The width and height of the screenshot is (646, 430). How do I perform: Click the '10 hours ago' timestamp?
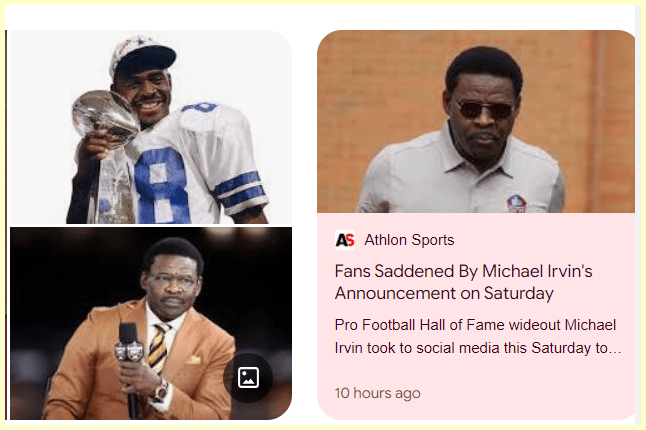pos(378,393)
